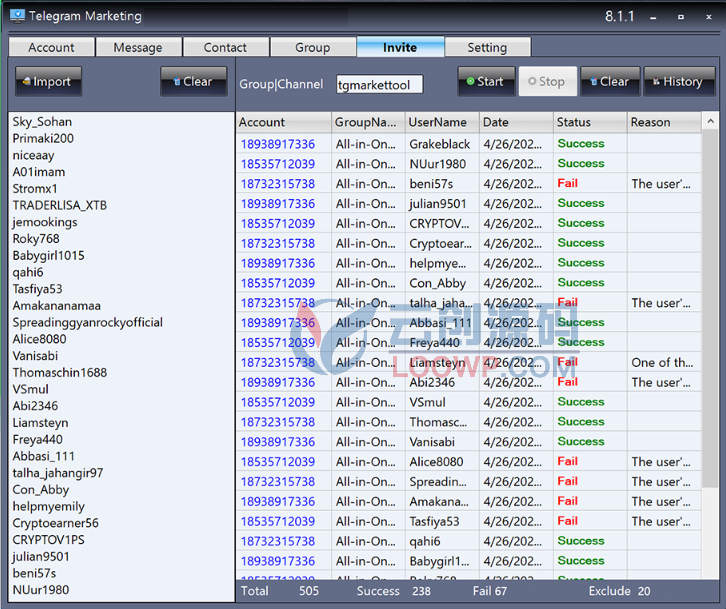Screen dimensions: 726x609
Task: Click the Exclude 20 status entry
Action: click(620, 591)
